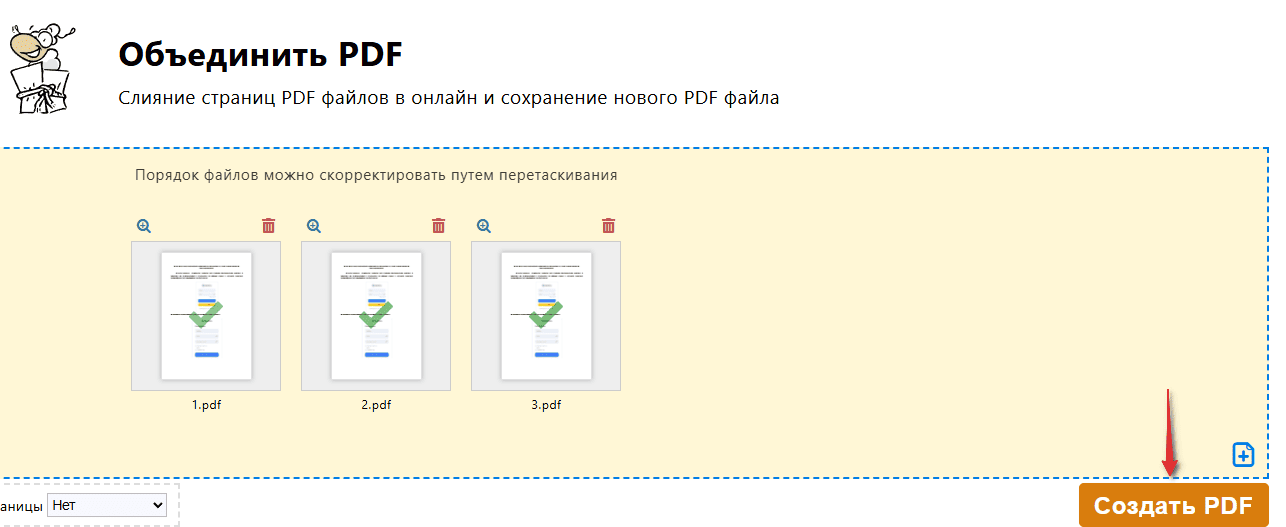Select the "2.pdf" file name text
Viewport: 1286px width, 527px height.
point(376,405)
